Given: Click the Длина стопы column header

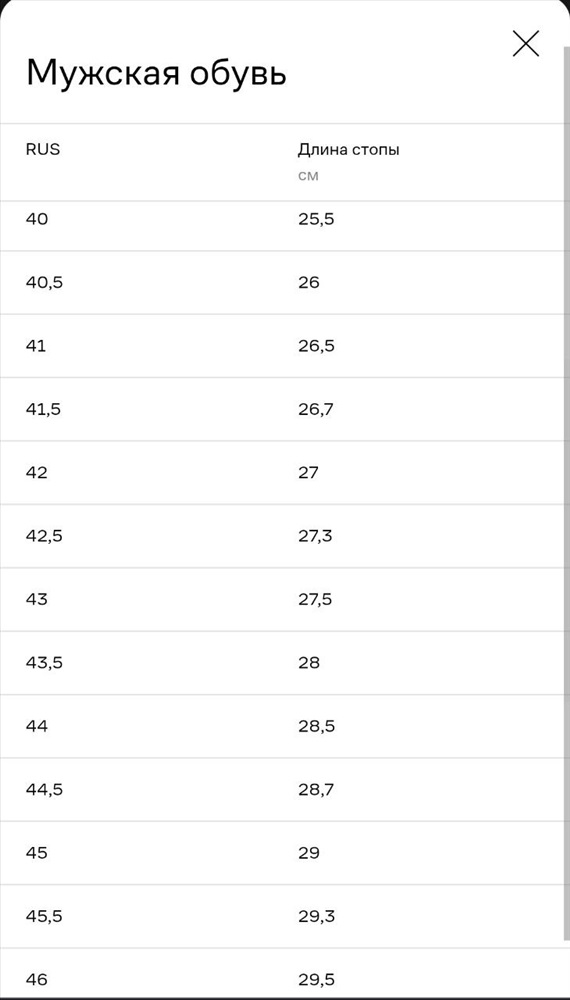Looking at the screenshot, I should (349, 151).
